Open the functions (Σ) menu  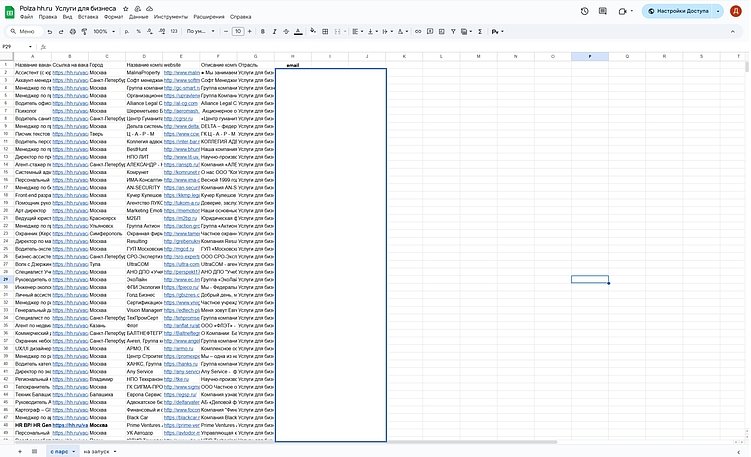point(480,32)
